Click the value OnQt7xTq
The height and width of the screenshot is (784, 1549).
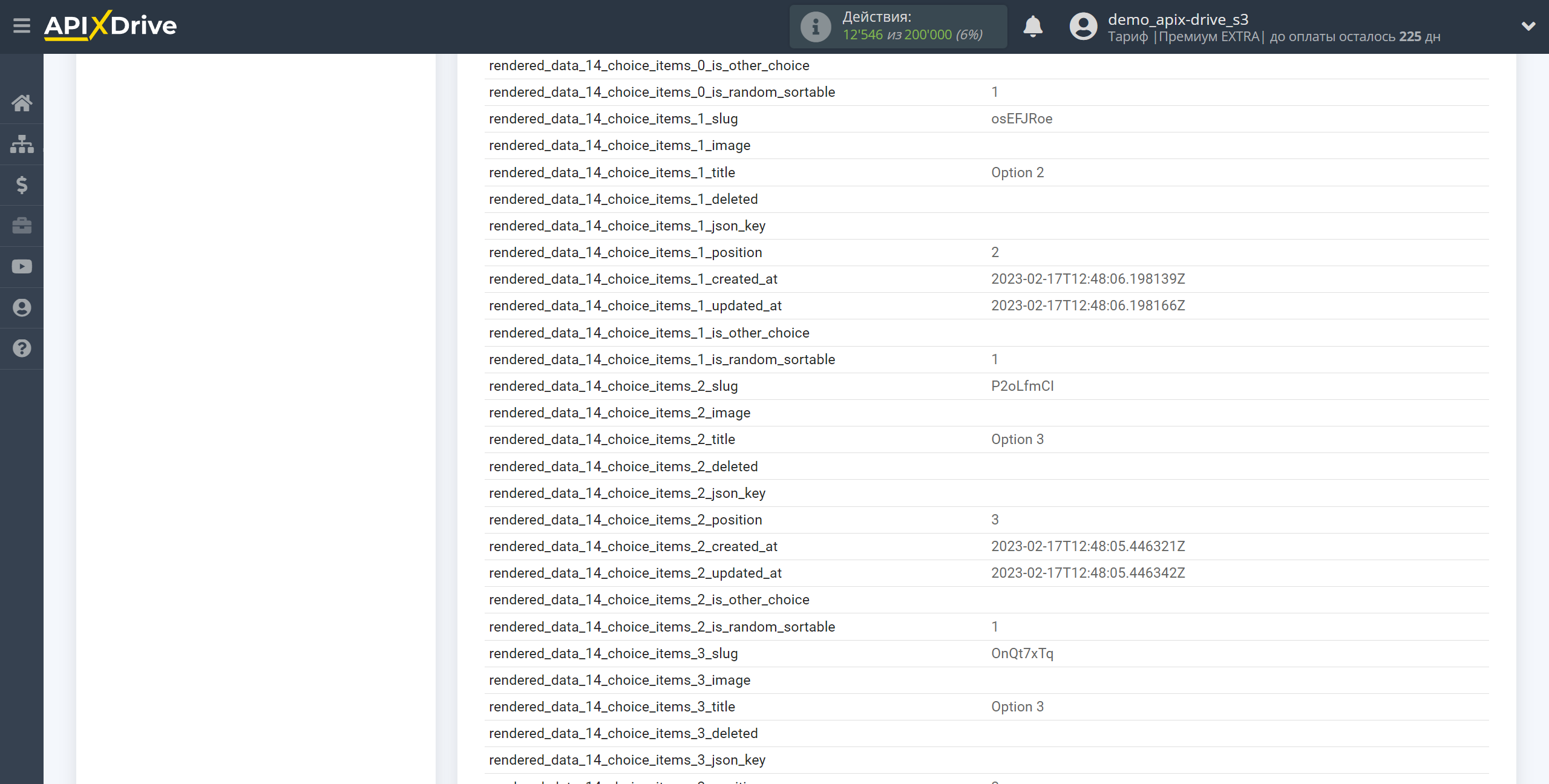tap(1022, 653)
